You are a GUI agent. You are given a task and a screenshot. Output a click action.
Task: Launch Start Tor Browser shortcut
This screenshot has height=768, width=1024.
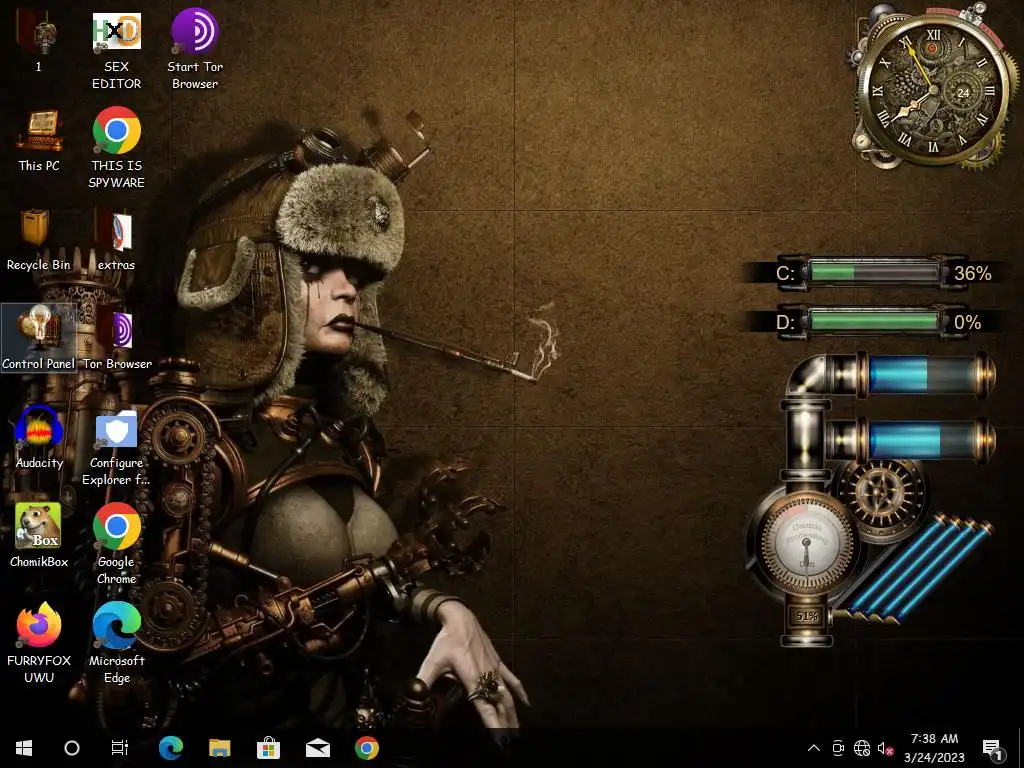pyautogui.click(x=195, y=49)
